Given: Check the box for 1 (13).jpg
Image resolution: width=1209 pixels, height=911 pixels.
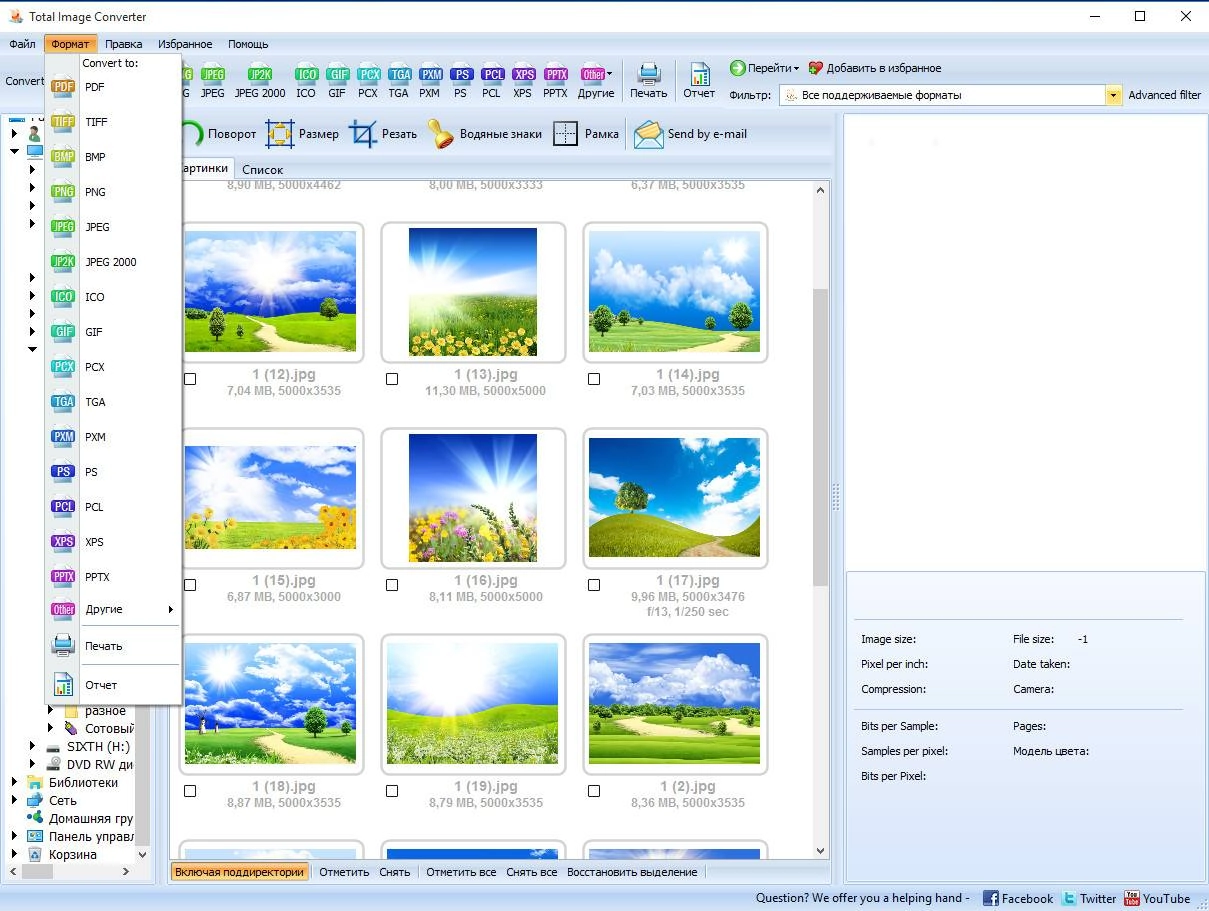Looking at the screenshot, I should tap(392, 379).
